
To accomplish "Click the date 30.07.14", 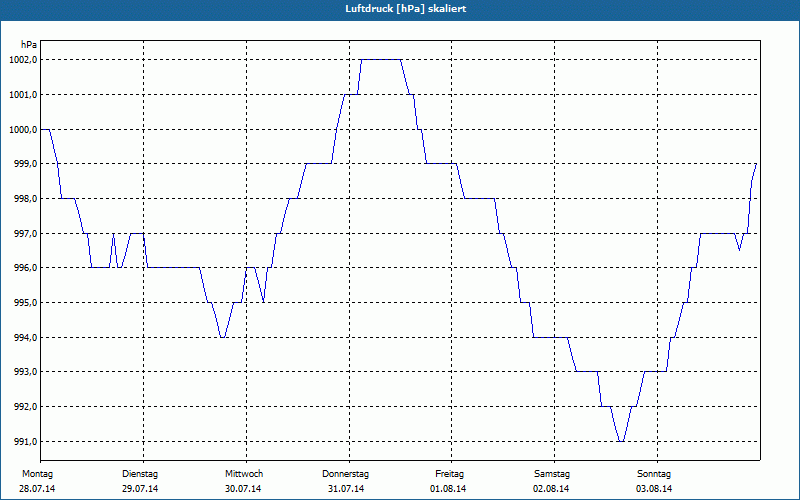I will [243, 489].
